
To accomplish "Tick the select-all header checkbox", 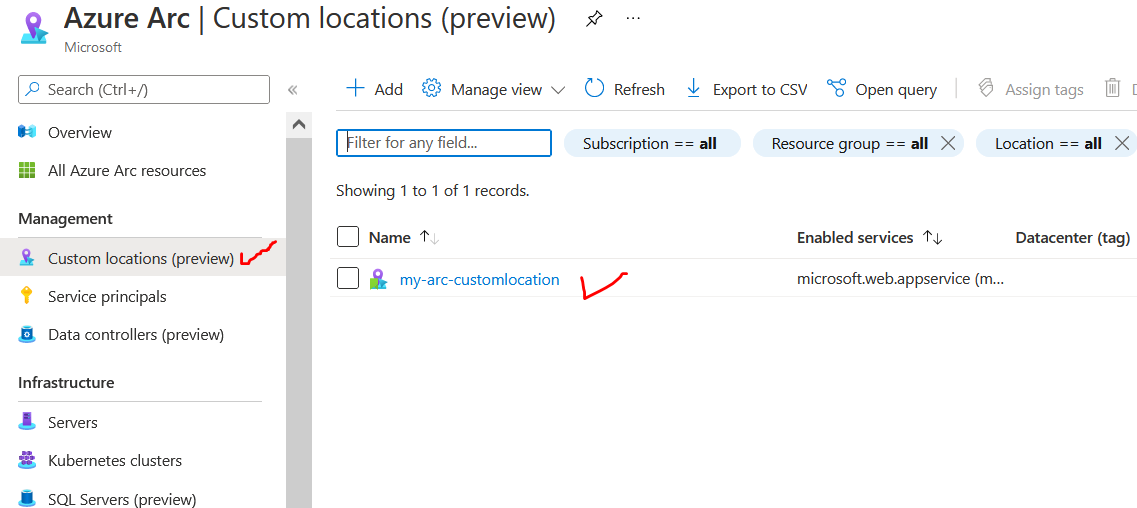I will pos(348,237).
